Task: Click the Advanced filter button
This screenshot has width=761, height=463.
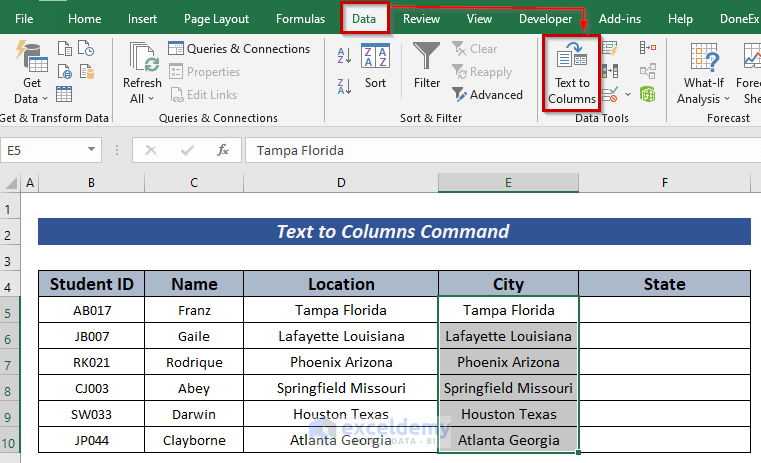Action: pos(487,95)
